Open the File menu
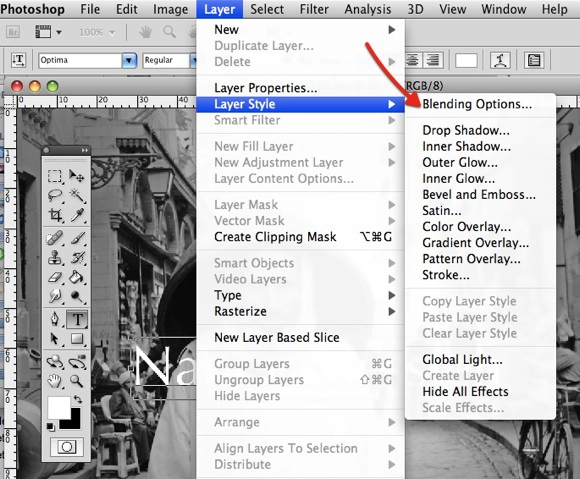This screenshot has width=580, height=479. (x=90, y=9)
